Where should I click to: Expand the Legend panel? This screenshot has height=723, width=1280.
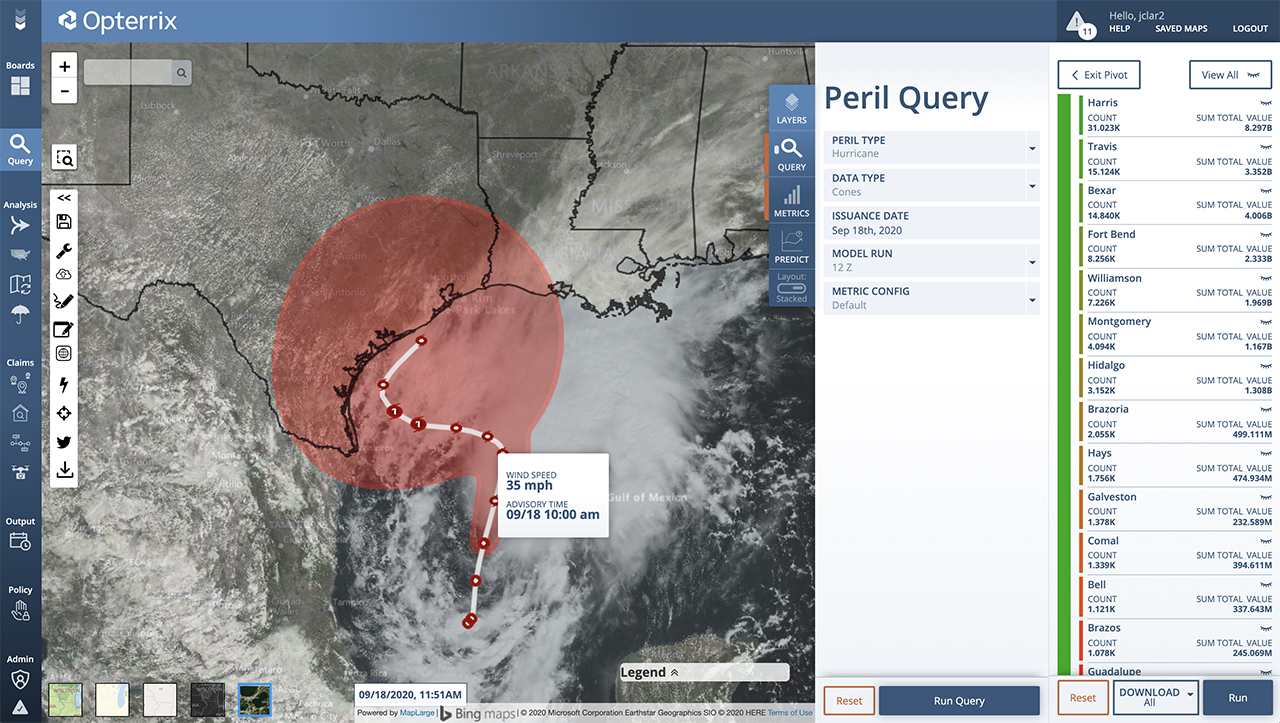coord(704,672)
